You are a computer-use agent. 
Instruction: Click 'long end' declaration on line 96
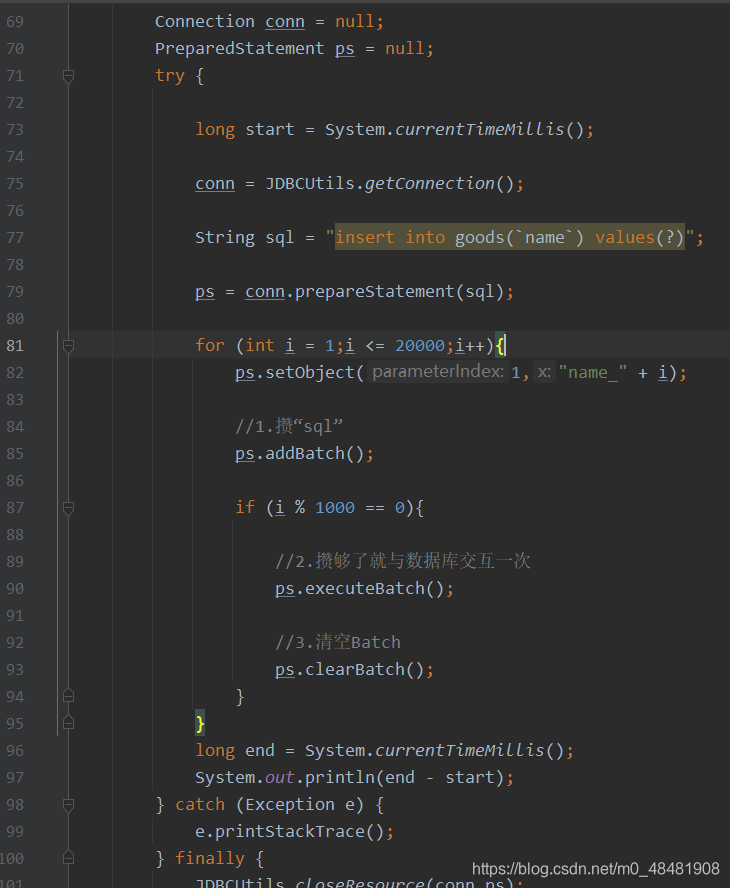pos(234,751)
